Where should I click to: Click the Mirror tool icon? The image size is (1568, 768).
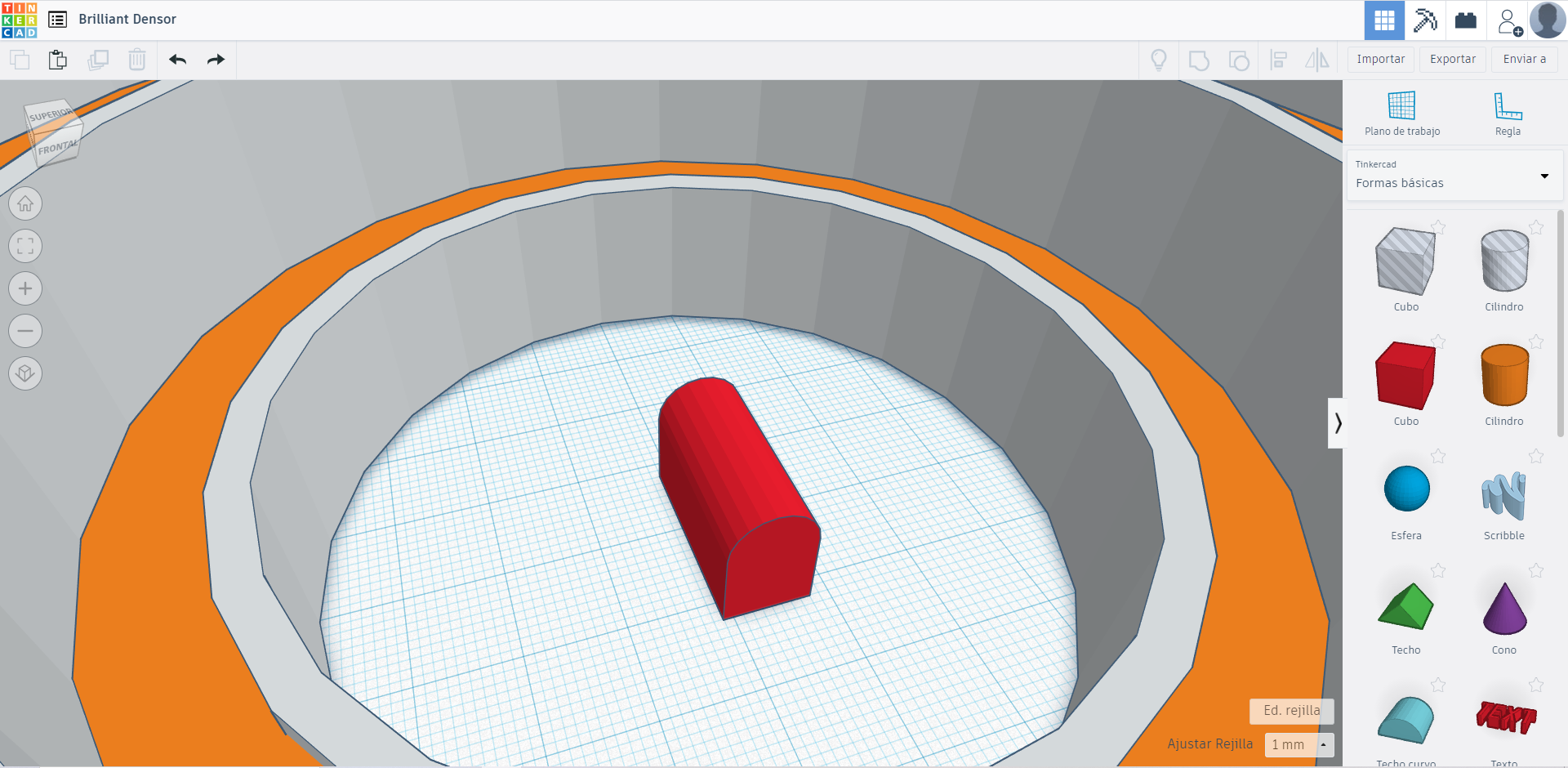coord(1317,60)
